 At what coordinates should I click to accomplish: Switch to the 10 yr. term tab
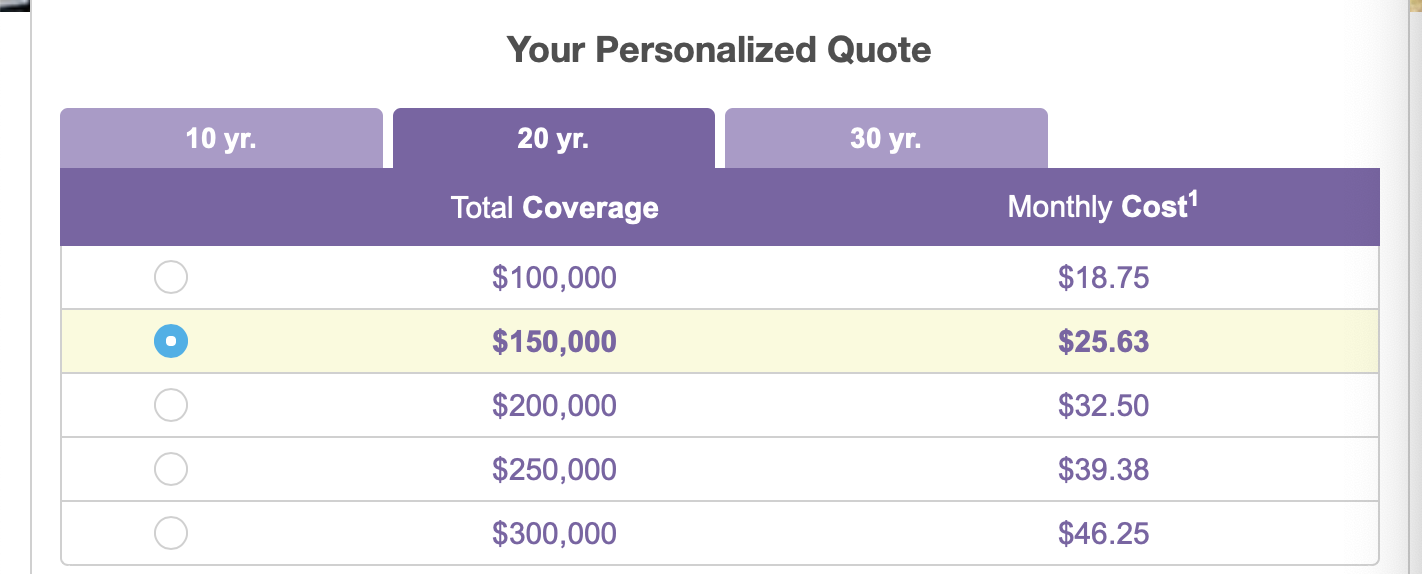(x=221, y=138)
